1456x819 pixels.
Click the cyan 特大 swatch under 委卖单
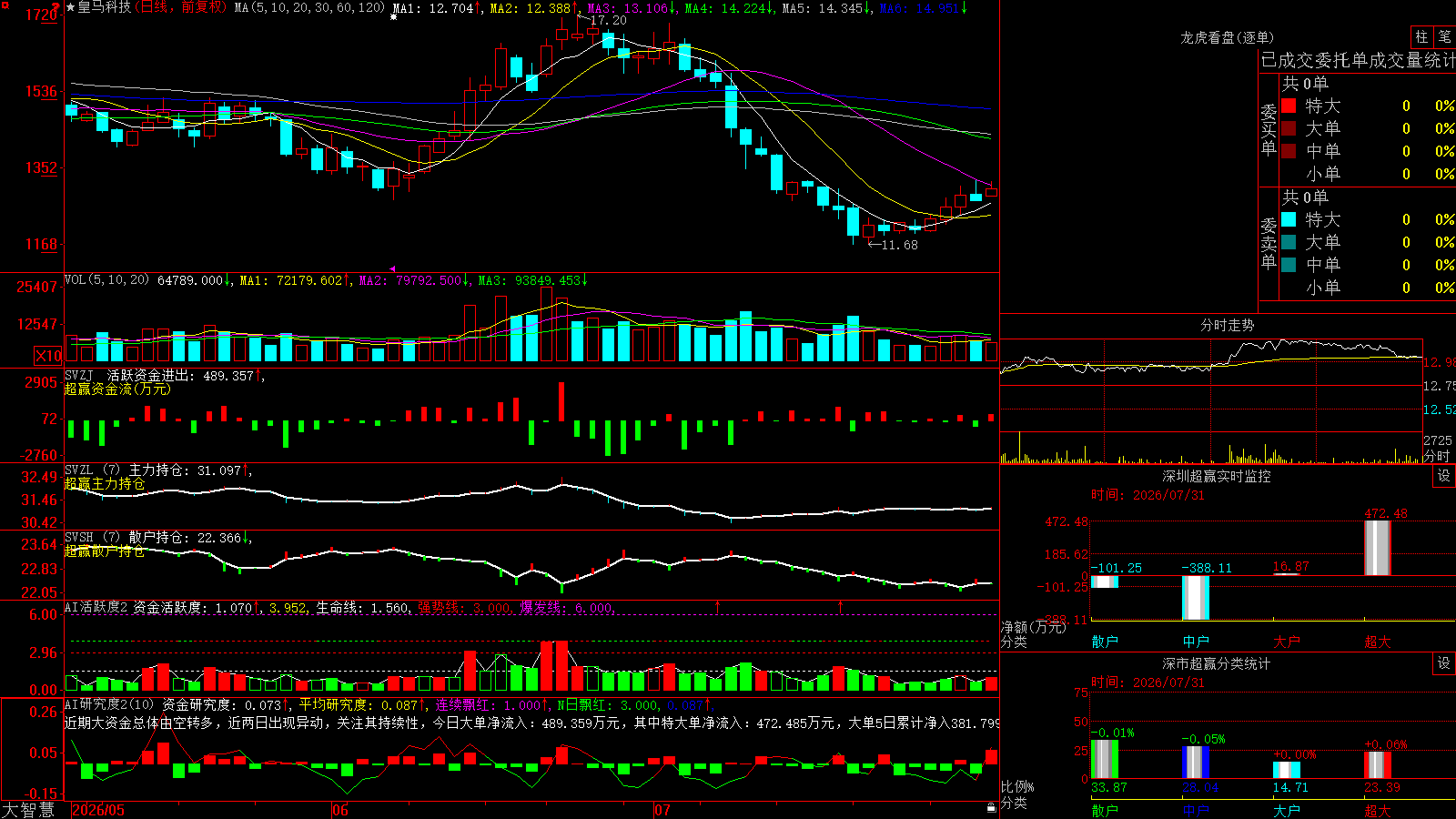(x=1289, y=219)
